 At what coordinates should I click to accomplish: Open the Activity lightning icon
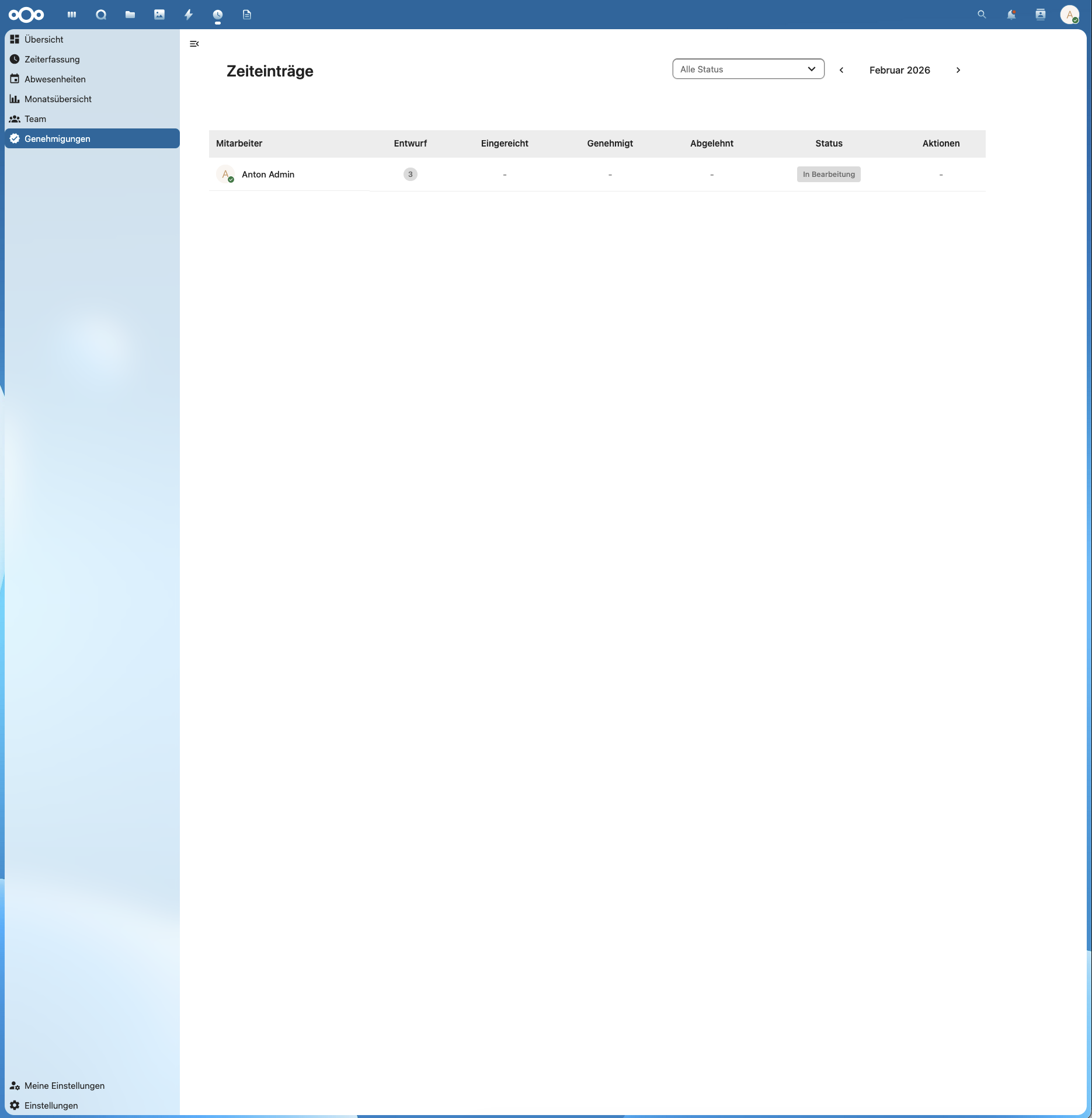click(x=187, y=14)
